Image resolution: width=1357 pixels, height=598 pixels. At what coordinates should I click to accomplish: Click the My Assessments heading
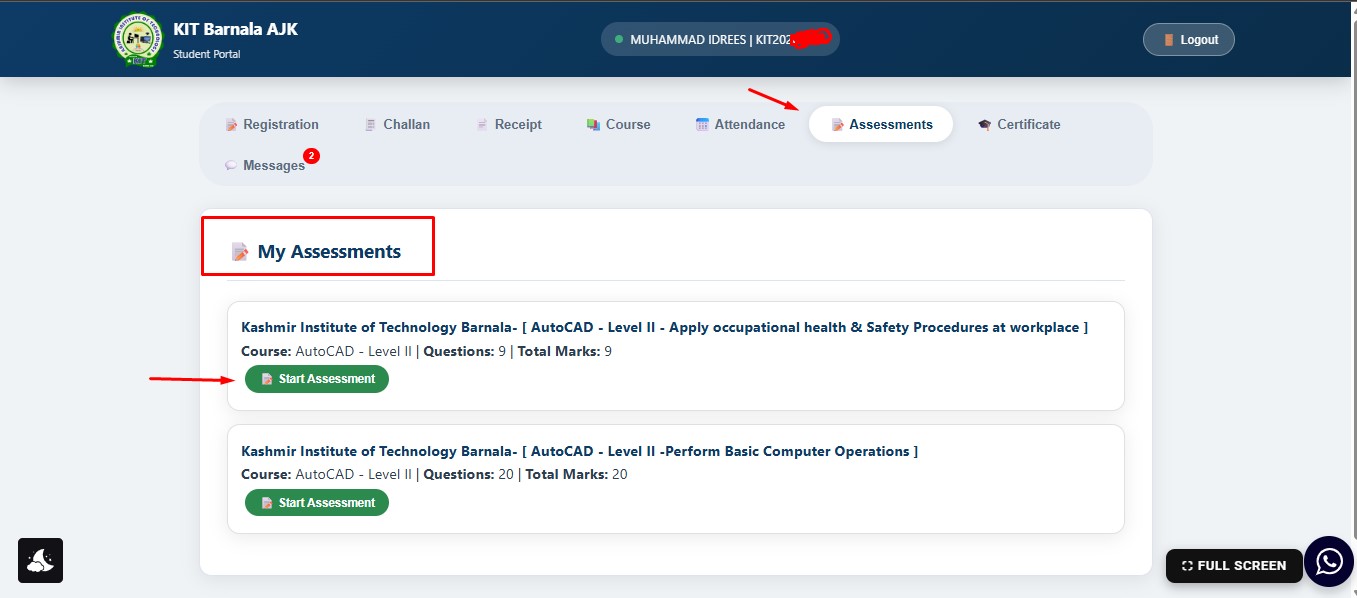click(329, 252)
